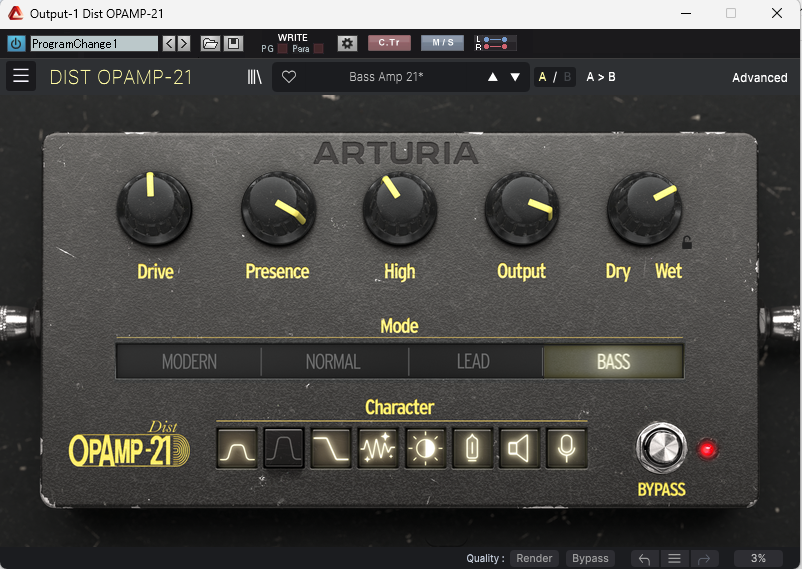Screen dimensions: 802x569
Task: Select LEAD mode
Action: coord(474,362)
